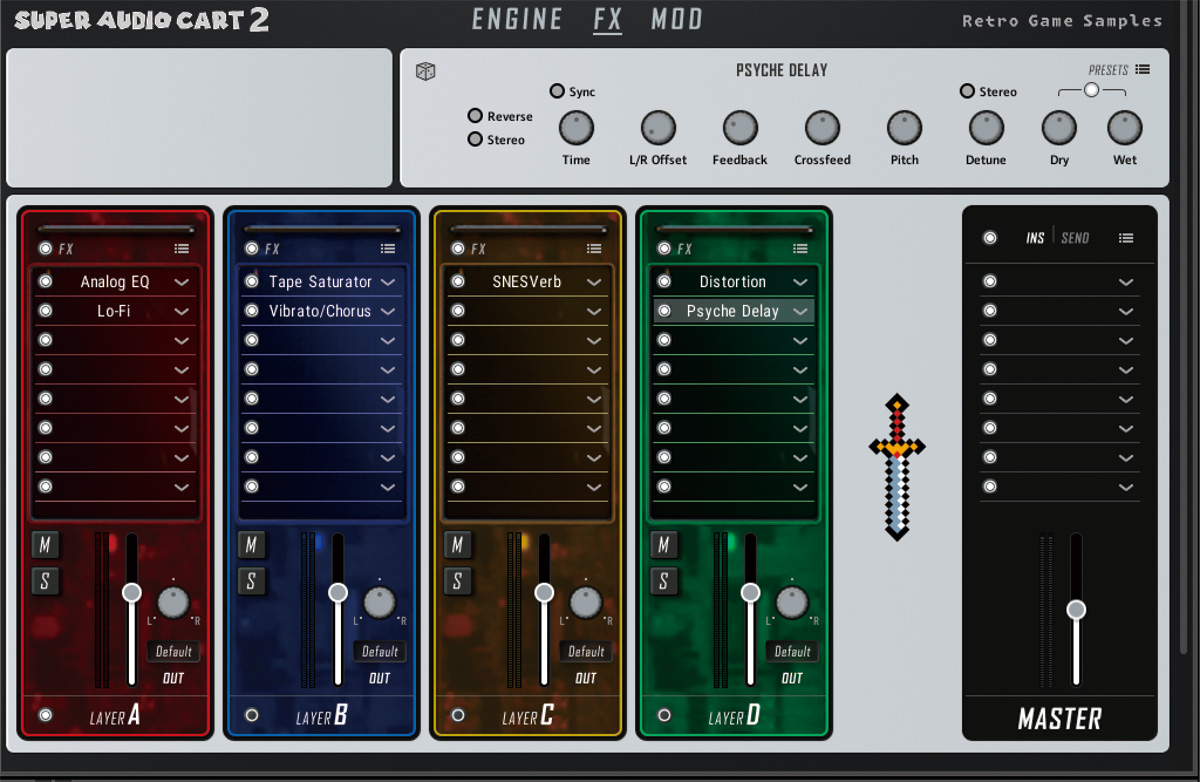1200x782 pixels.
Task: Open Layer D Default output button
Action: (x=793, y=651)
